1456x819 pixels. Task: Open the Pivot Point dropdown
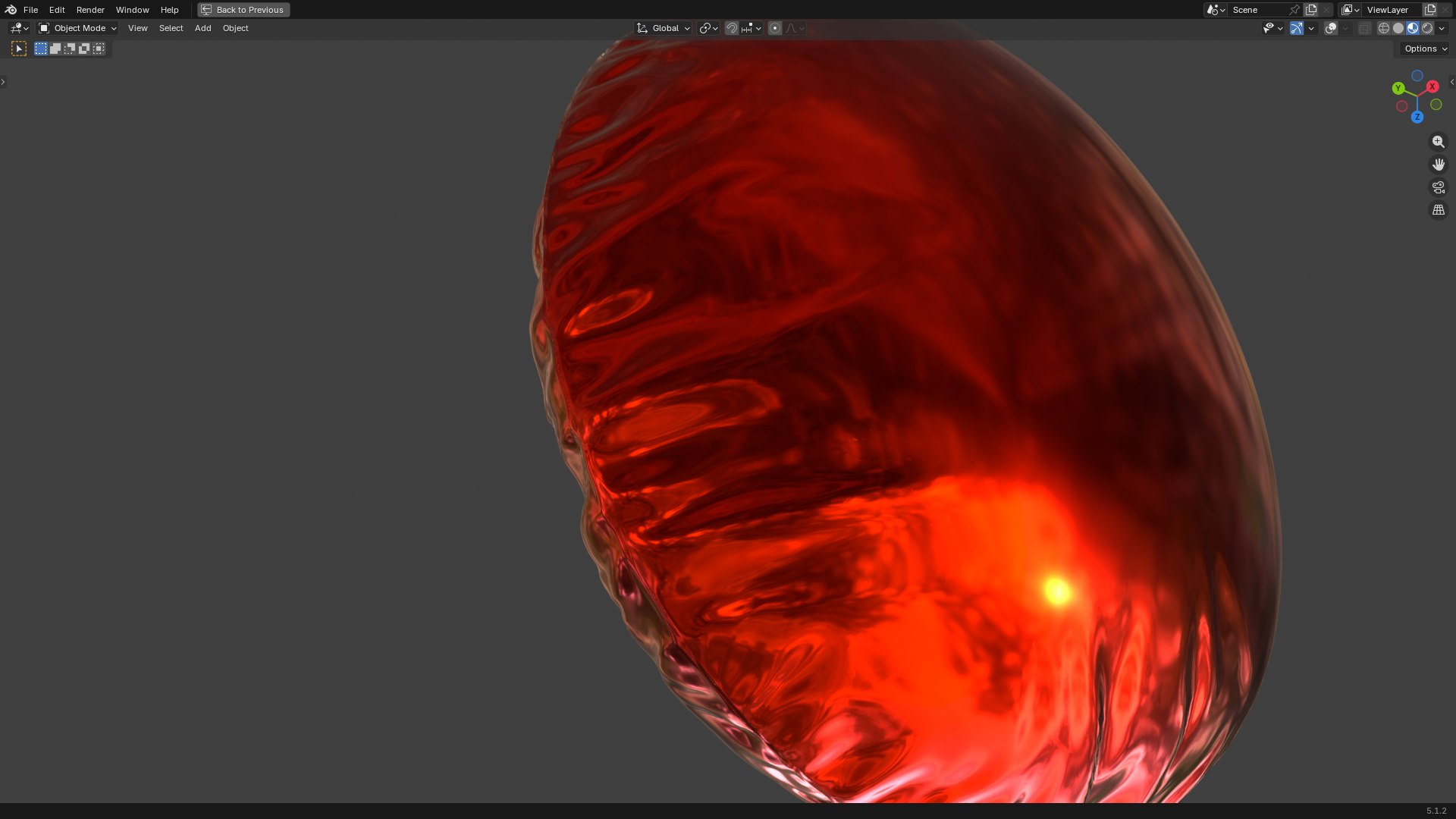click(x=708, y=28)
